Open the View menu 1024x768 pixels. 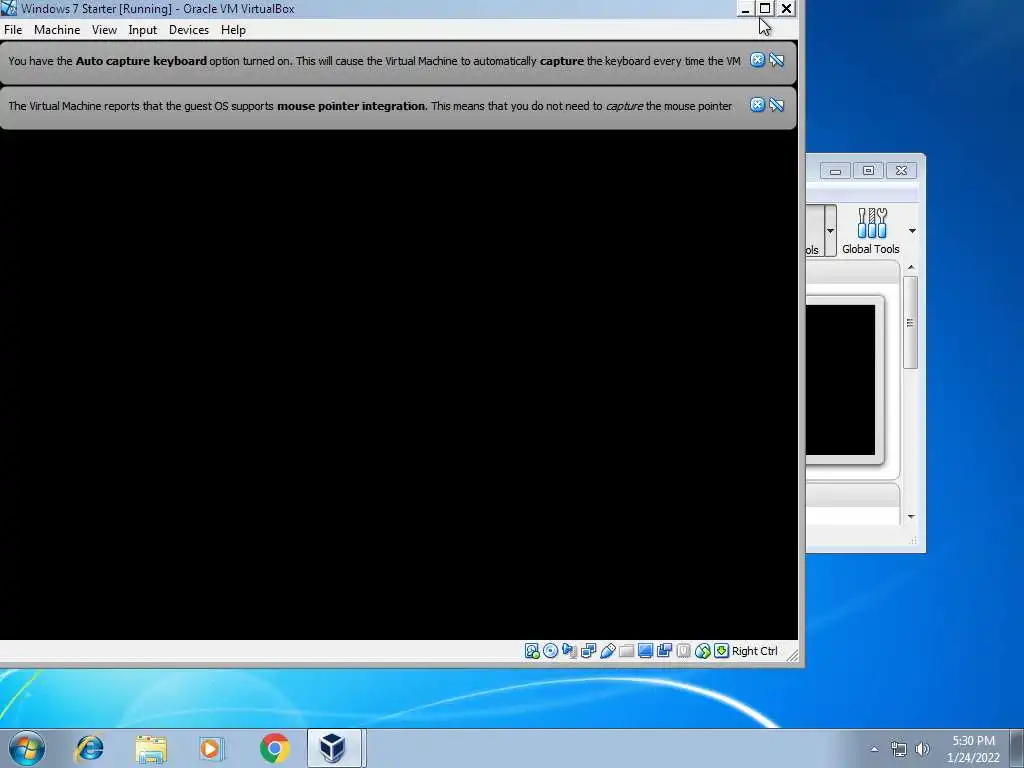(104, 30)
